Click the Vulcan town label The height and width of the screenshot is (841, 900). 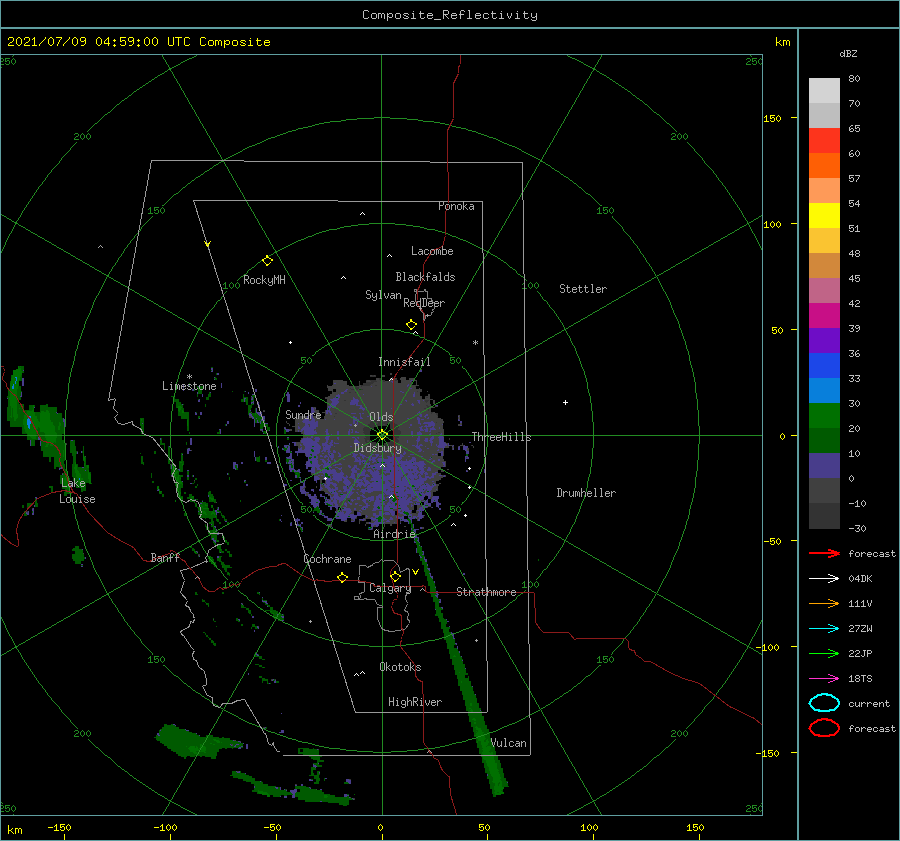pos(508,742)
